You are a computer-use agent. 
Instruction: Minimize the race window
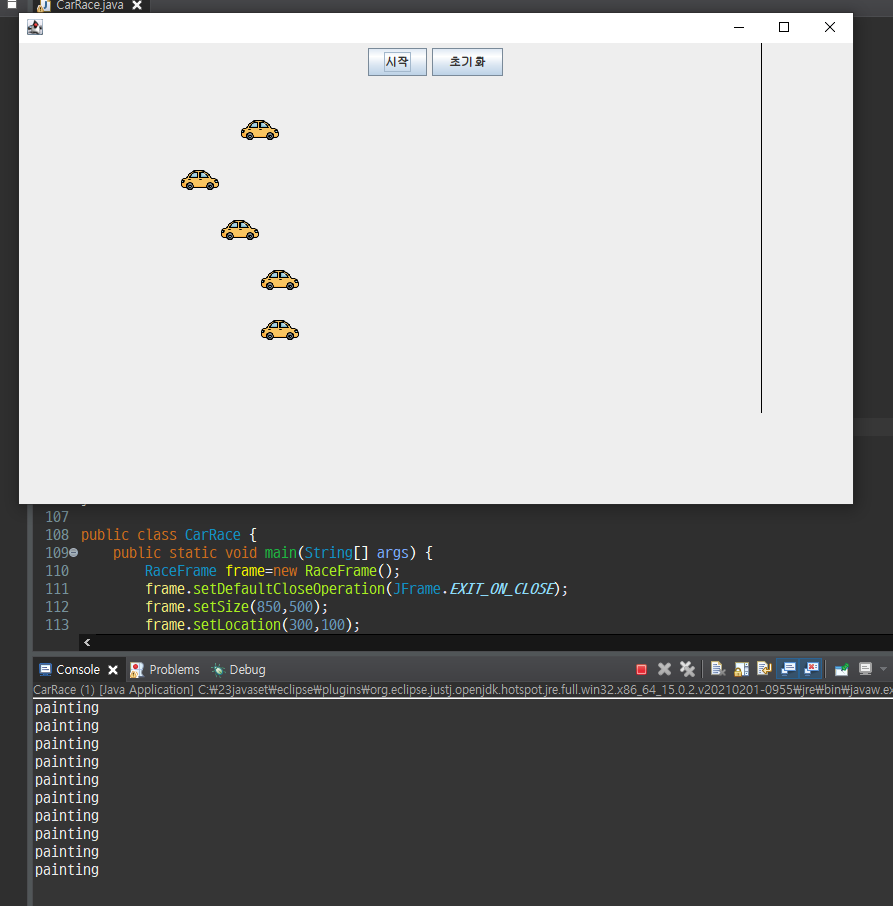coord(739,27)
